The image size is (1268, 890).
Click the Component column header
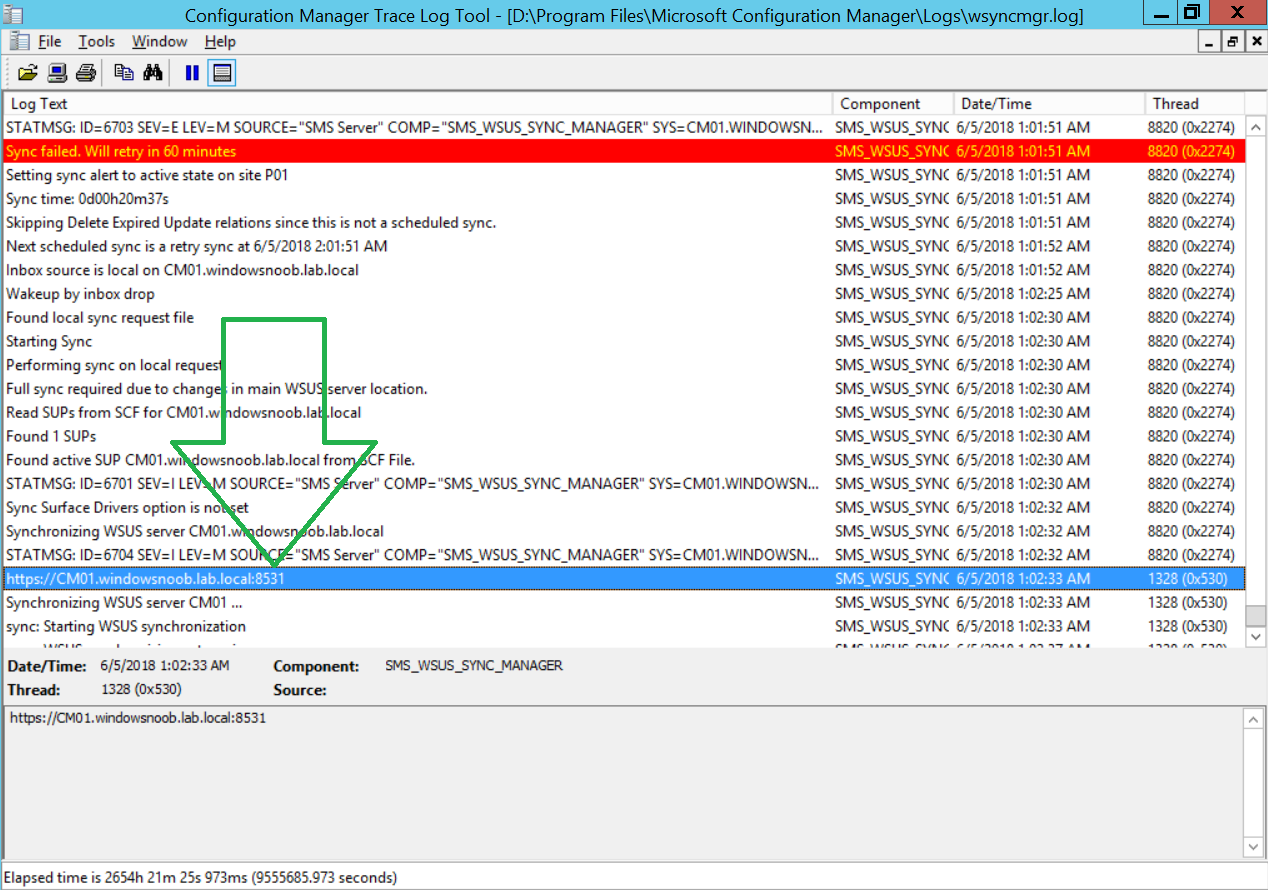click(893, 104)
